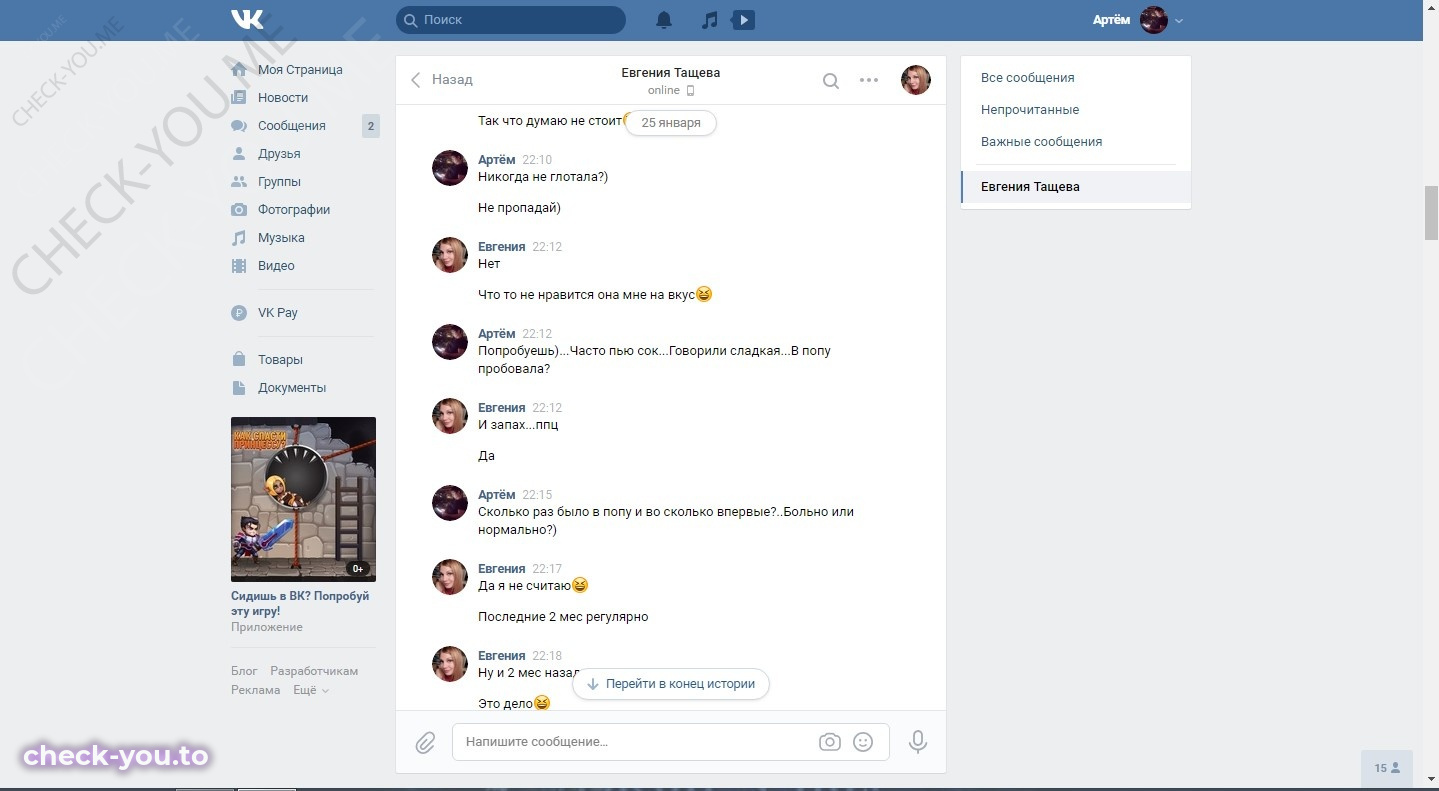
Task: Open Новости in the sidebar
Action: click(x=283, y=98)
